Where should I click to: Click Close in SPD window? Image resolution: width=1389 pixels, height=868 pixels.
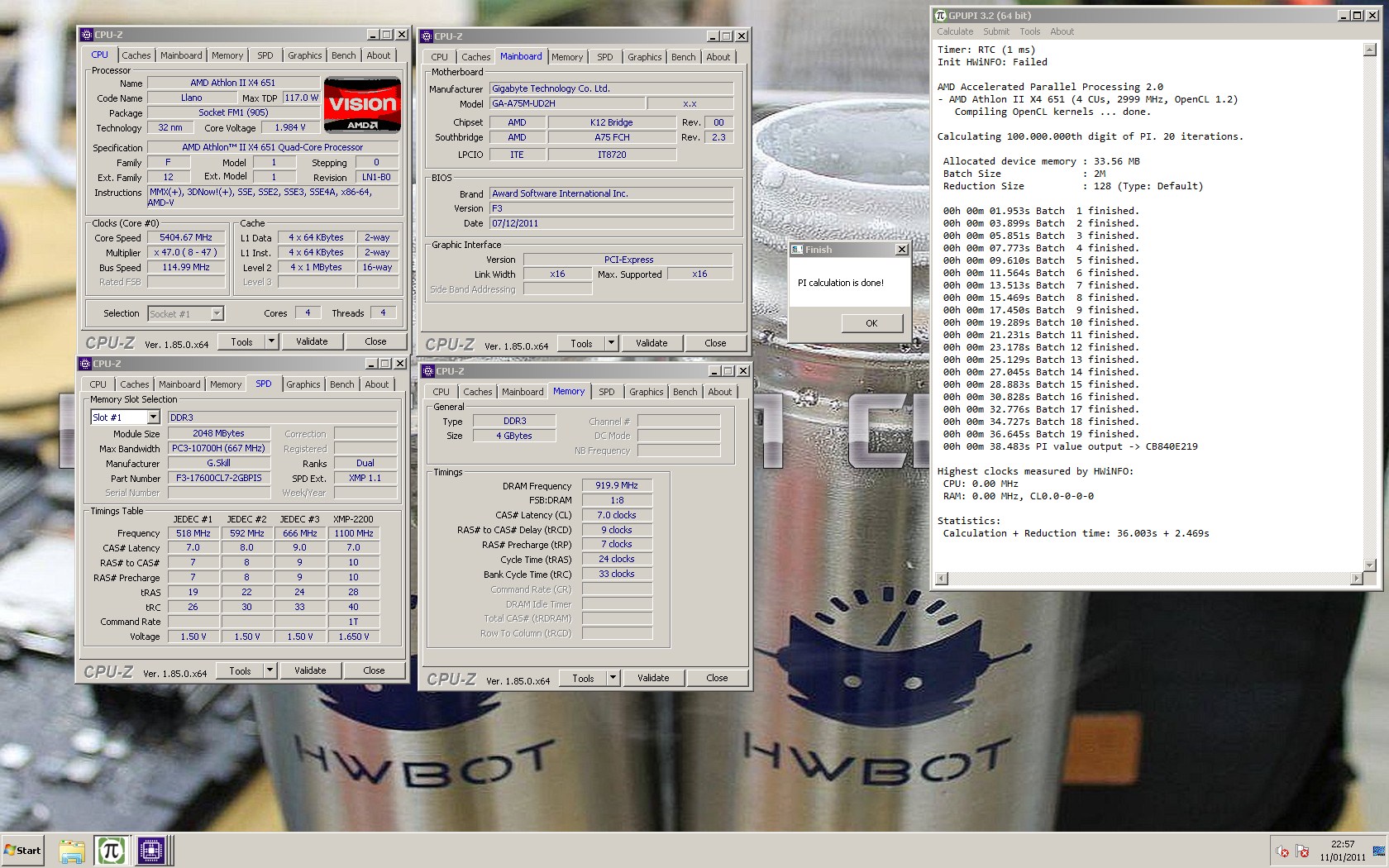[374, 670]
